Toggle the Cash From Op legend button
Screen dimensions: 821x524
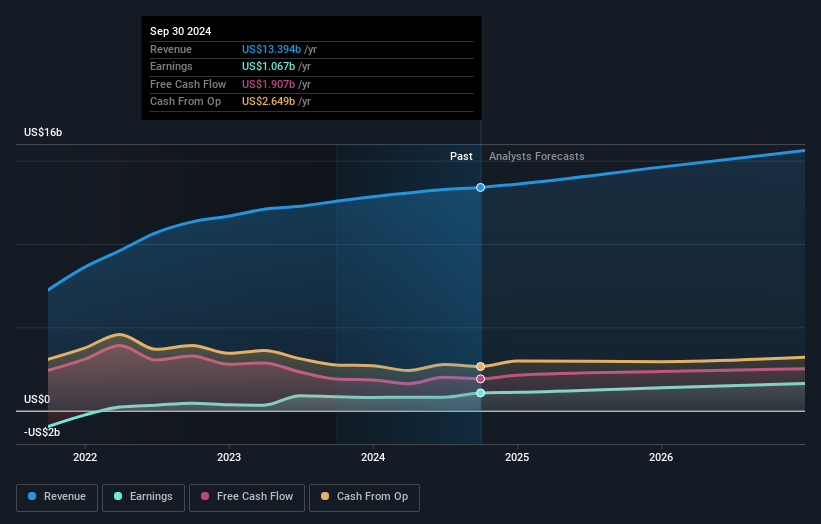(364, 497)
